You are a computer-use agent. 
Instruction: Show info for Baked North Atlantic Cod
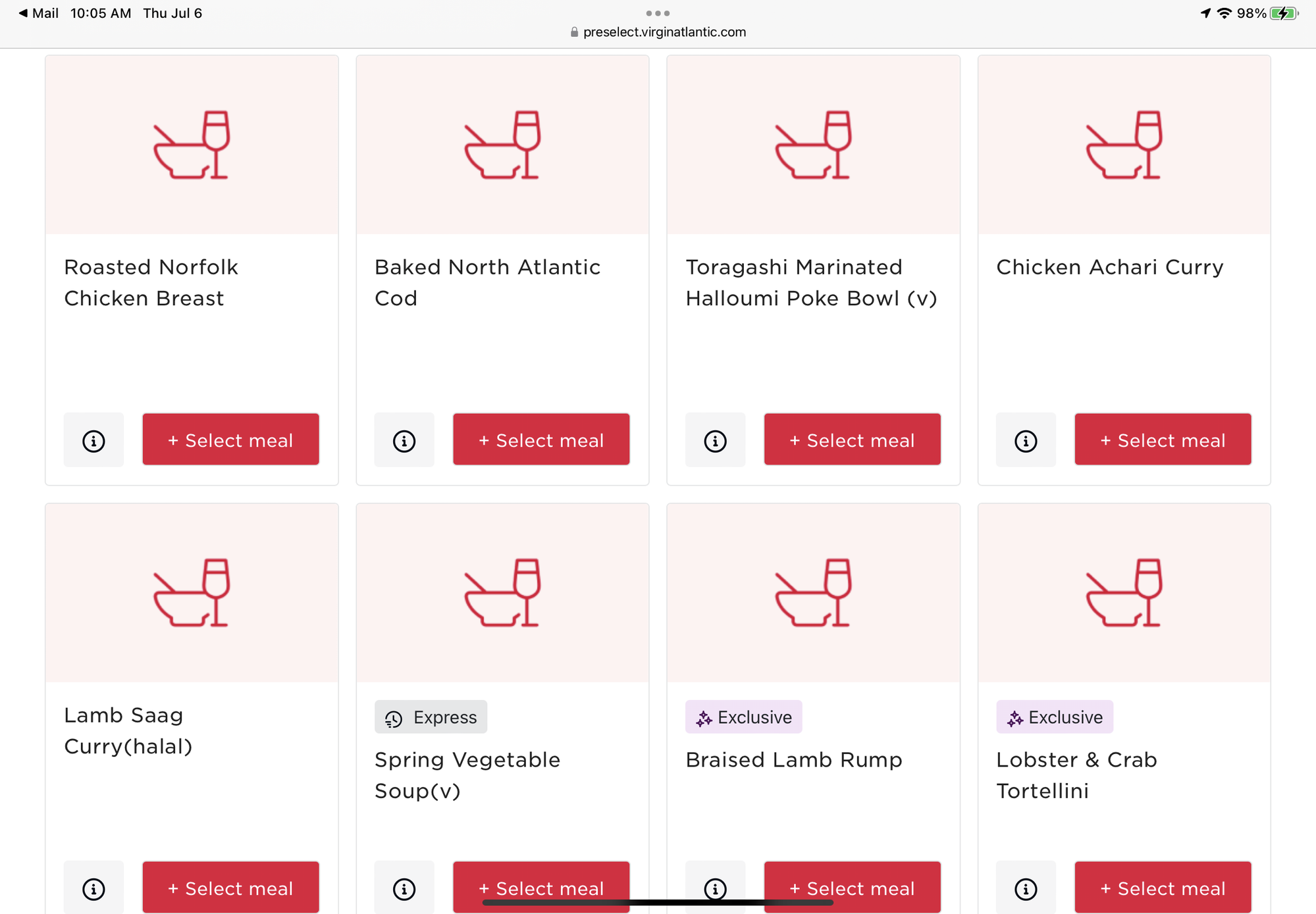pos(404,440)
